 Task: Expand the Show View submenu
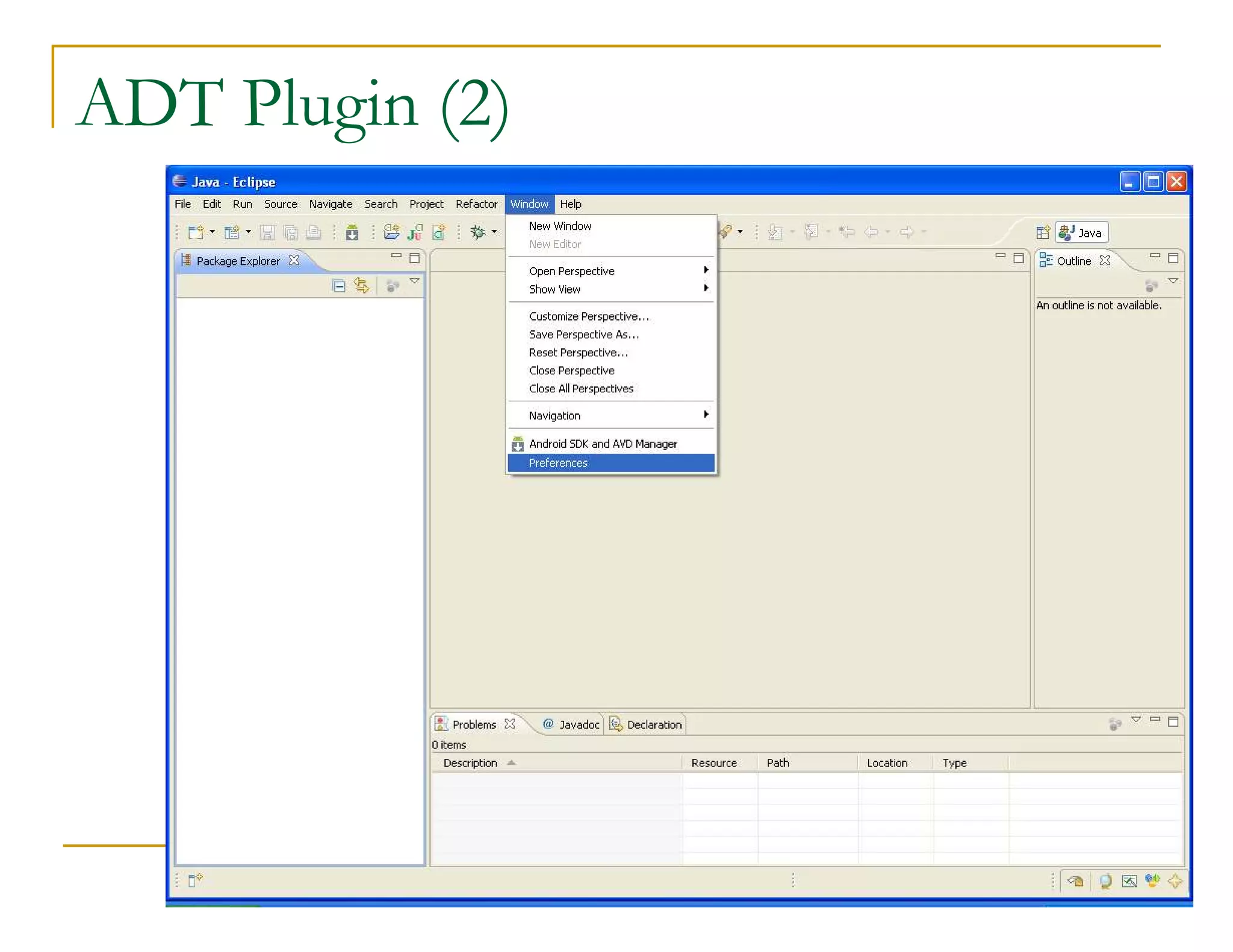[x=611, y=289]
